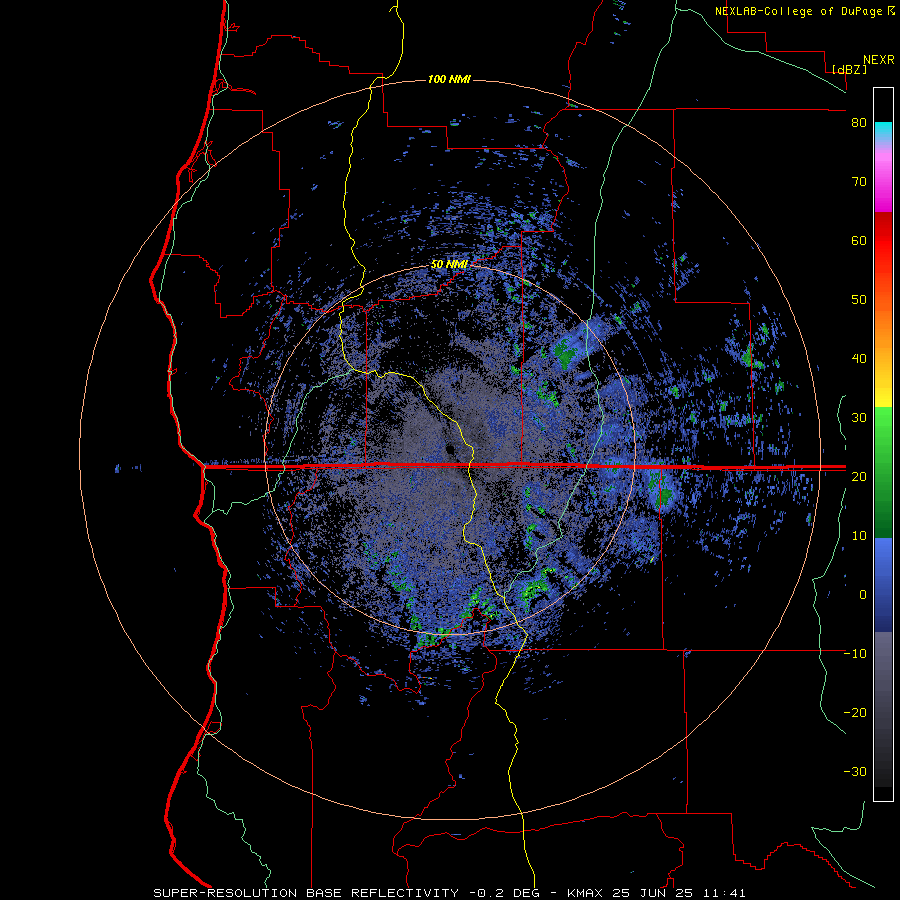Click the cyan segment of the reflectivity colorbar
Image resolution: width=900 pixels, height=900 pixels.
click(883, 131)
